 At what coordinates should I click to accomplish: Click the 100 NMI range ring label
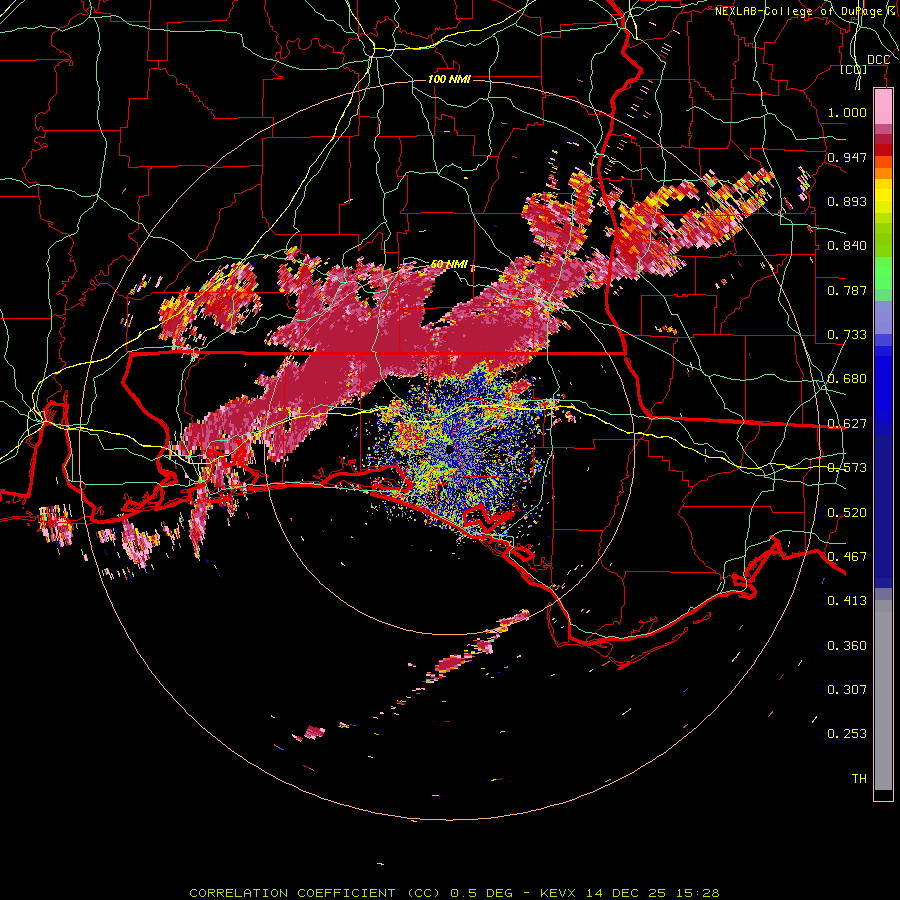[x=449, y=79]
